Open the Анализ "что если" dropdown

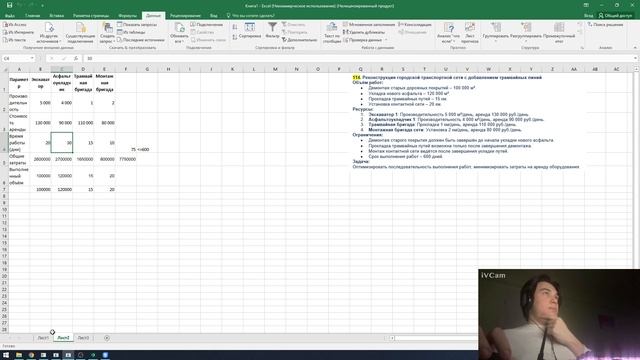coord(448,33)
